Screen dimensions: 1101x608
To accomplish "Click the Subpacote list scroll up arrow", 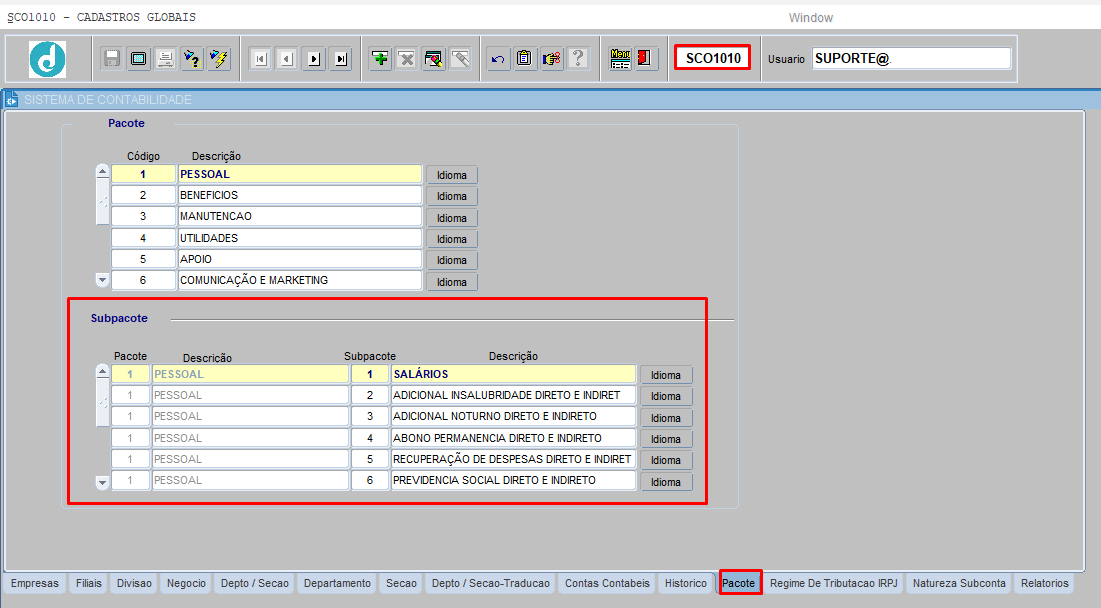I will (103, 372).
